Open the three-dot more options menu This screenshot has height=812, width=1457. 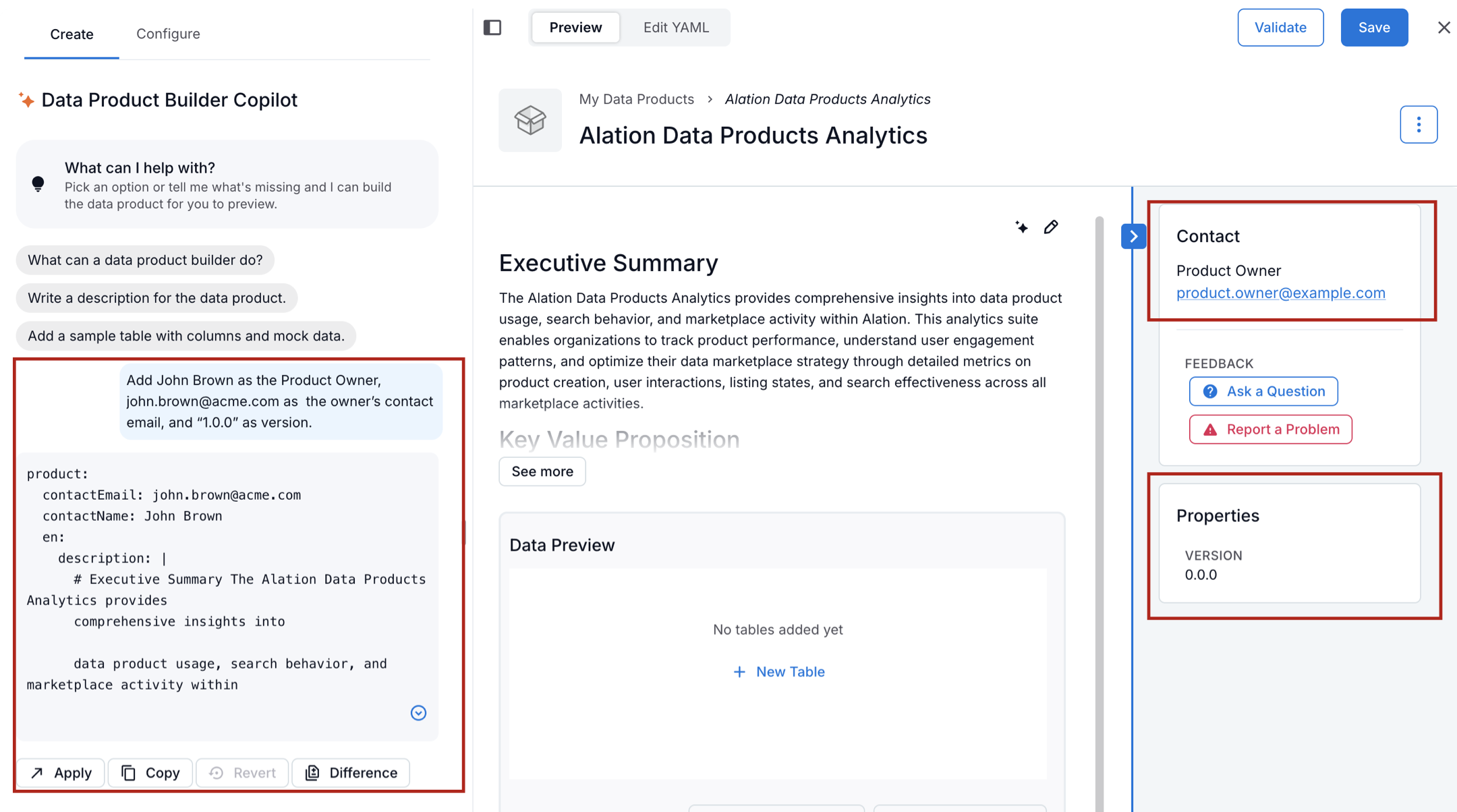click(1418, 125)
